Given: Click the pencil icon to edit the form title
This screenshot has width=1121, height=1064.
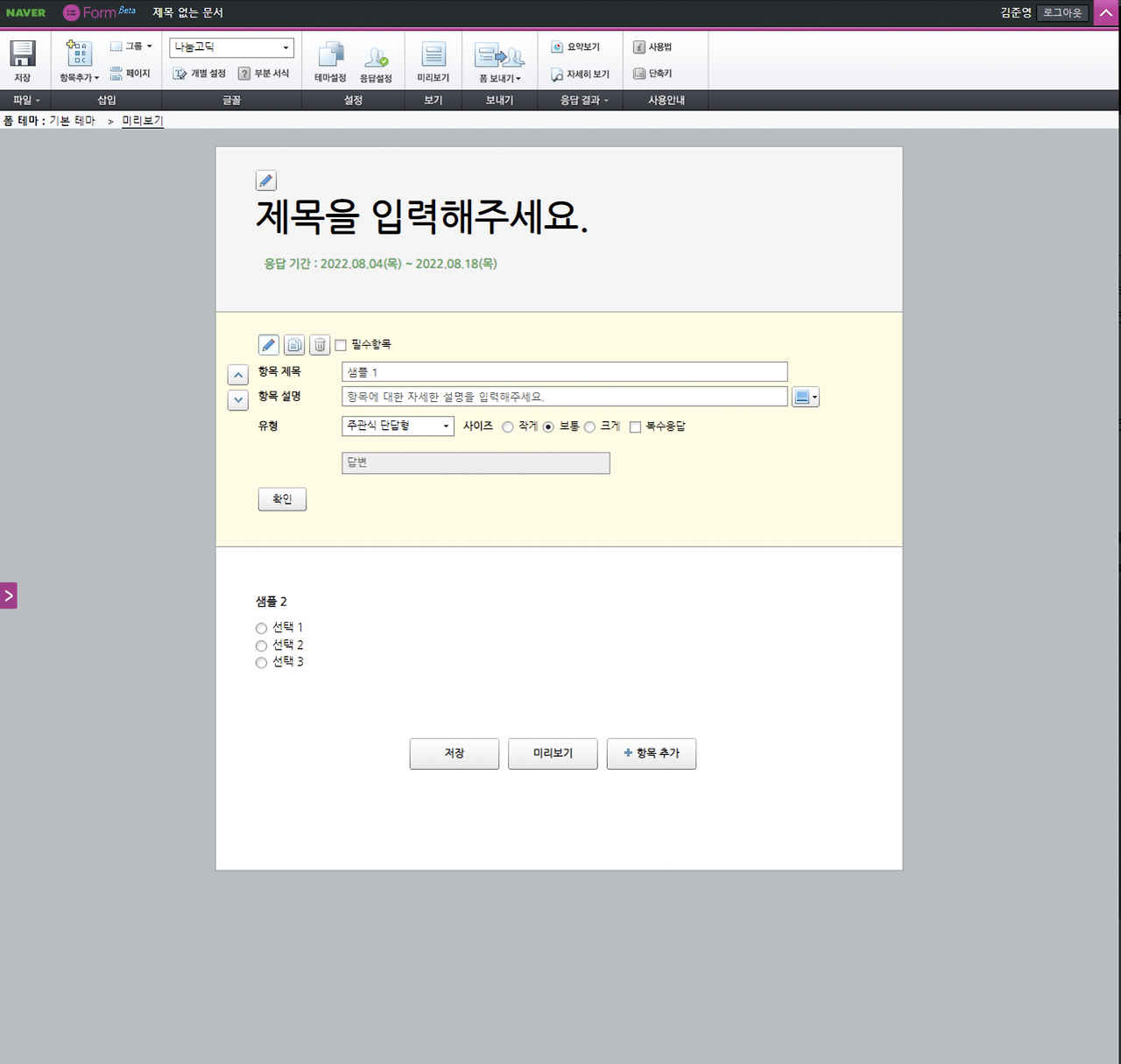Looking at the screenshot, I should (266, 180).
